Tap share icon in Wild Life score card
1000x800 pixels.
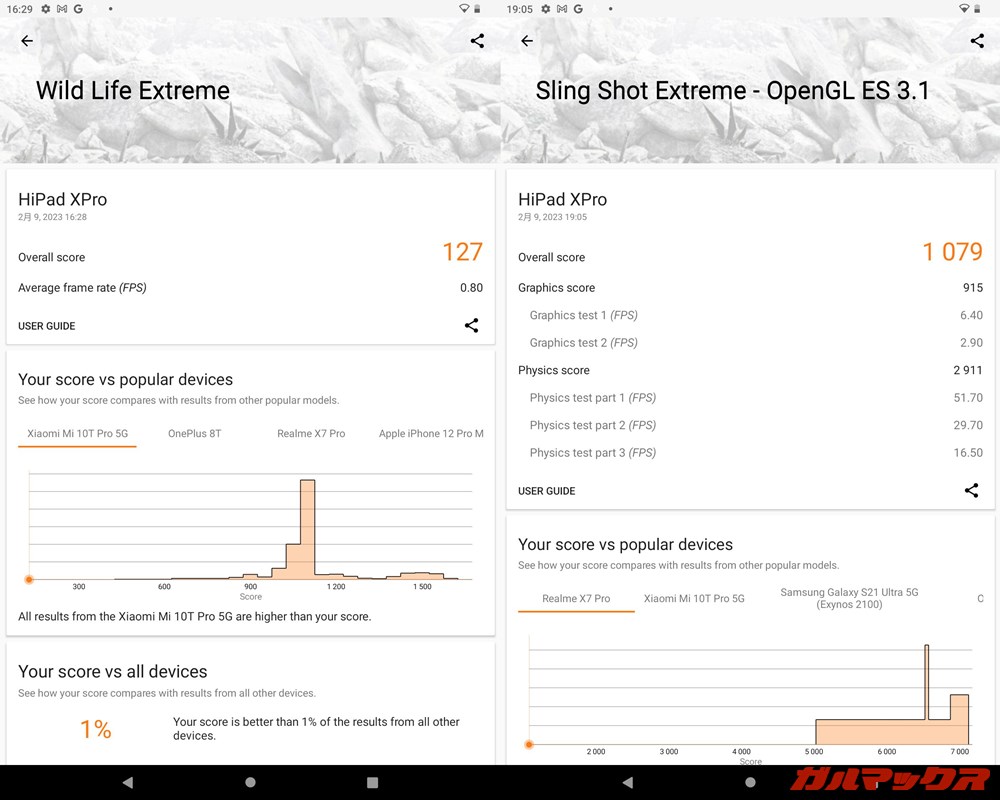(x=471, y=325)
